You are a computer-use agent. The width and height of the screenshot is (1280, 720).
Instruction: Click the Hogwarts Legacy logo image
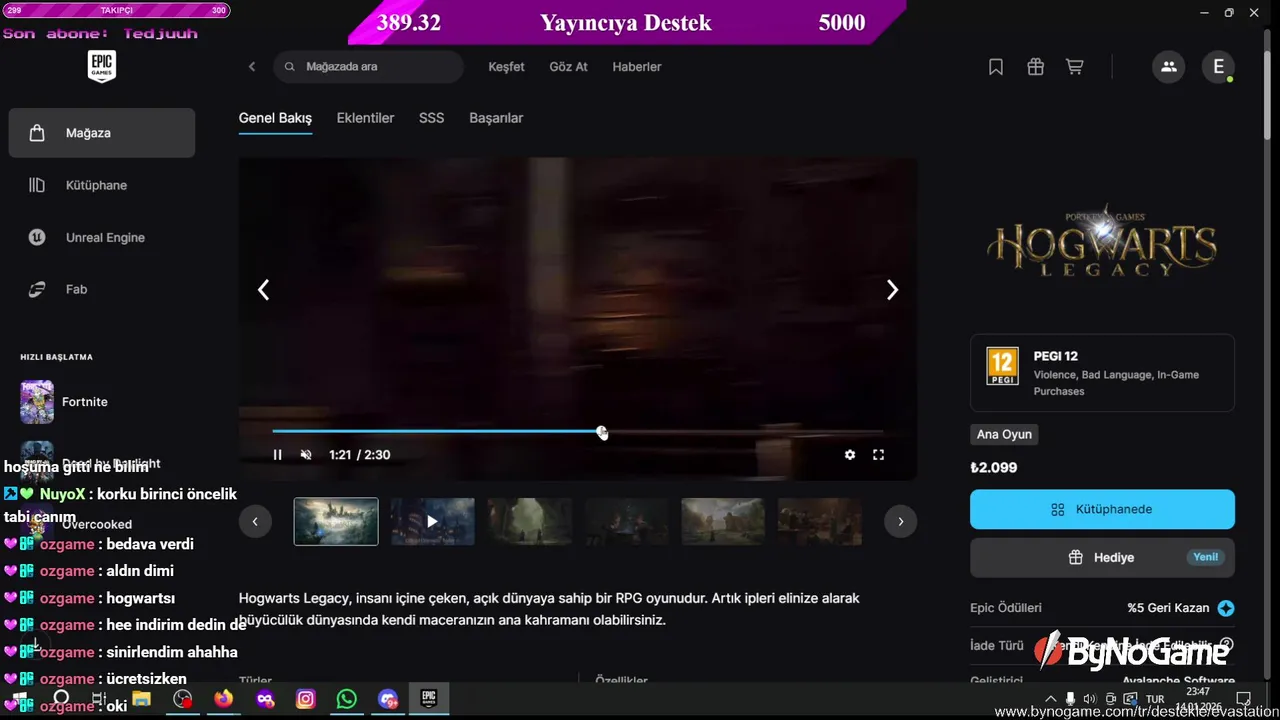1102,243
